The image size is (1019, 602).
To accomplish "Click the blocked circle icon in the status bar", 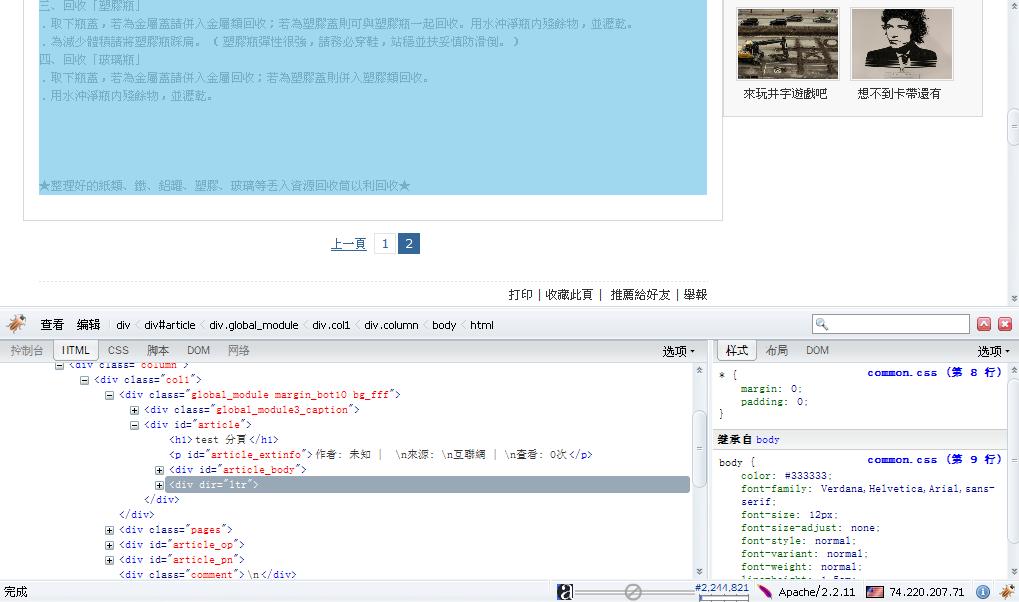I will [633, 592].
